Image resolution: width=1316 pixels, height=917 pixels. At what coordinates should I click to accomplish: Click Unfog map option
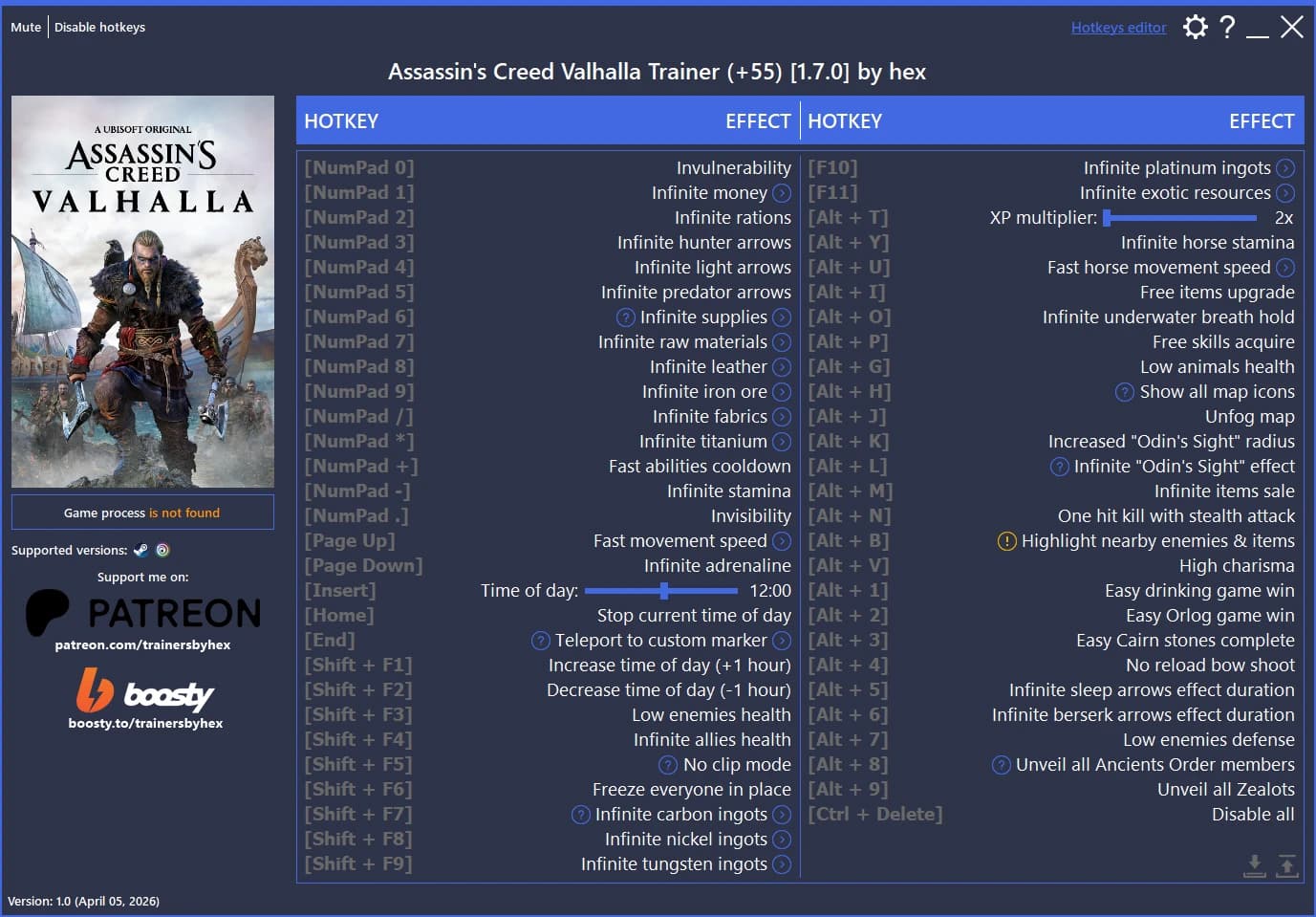coord(1249,417)
